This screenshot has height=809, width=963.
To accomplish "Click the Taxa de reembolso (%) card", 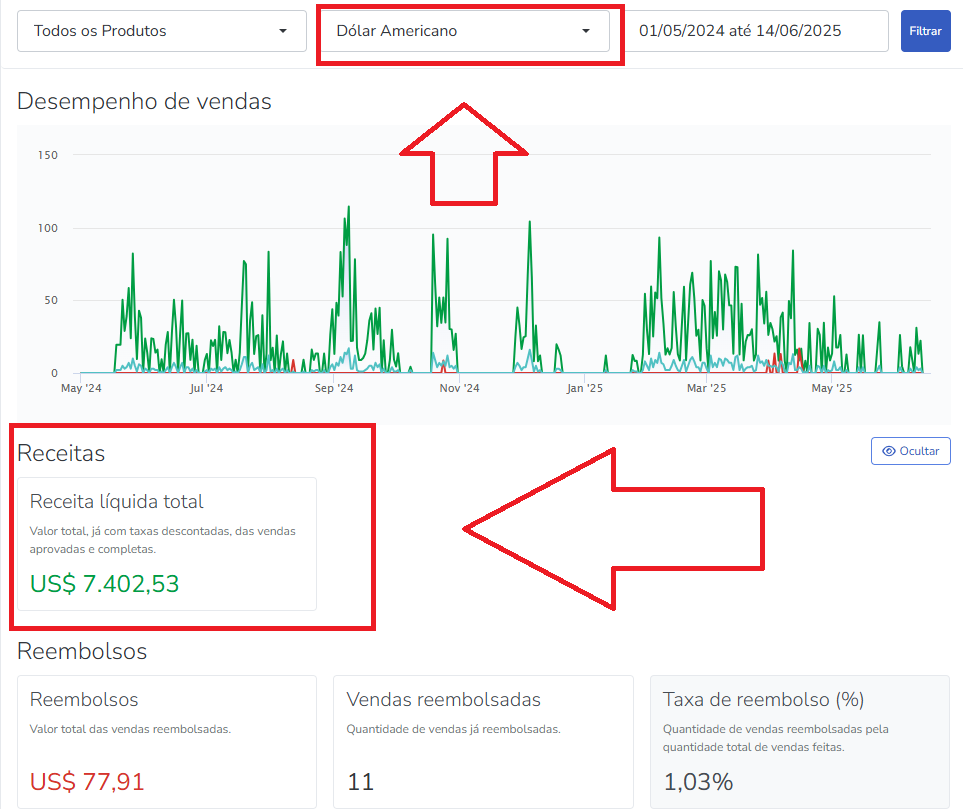I will click(800, 741).
